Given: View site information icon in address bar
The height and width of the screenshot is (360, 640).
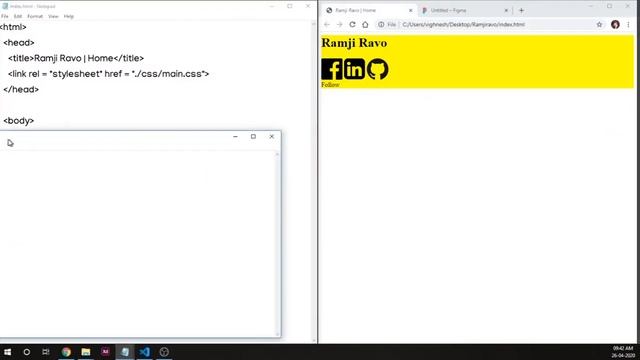Looking at the screenshot, I should [x=381, y=24].
